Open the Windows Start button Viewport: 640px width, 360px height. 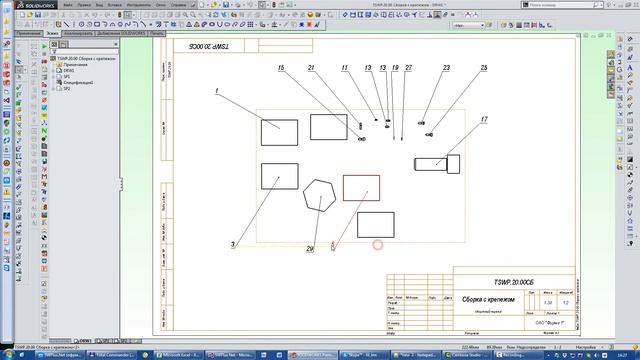pos(8,355)
